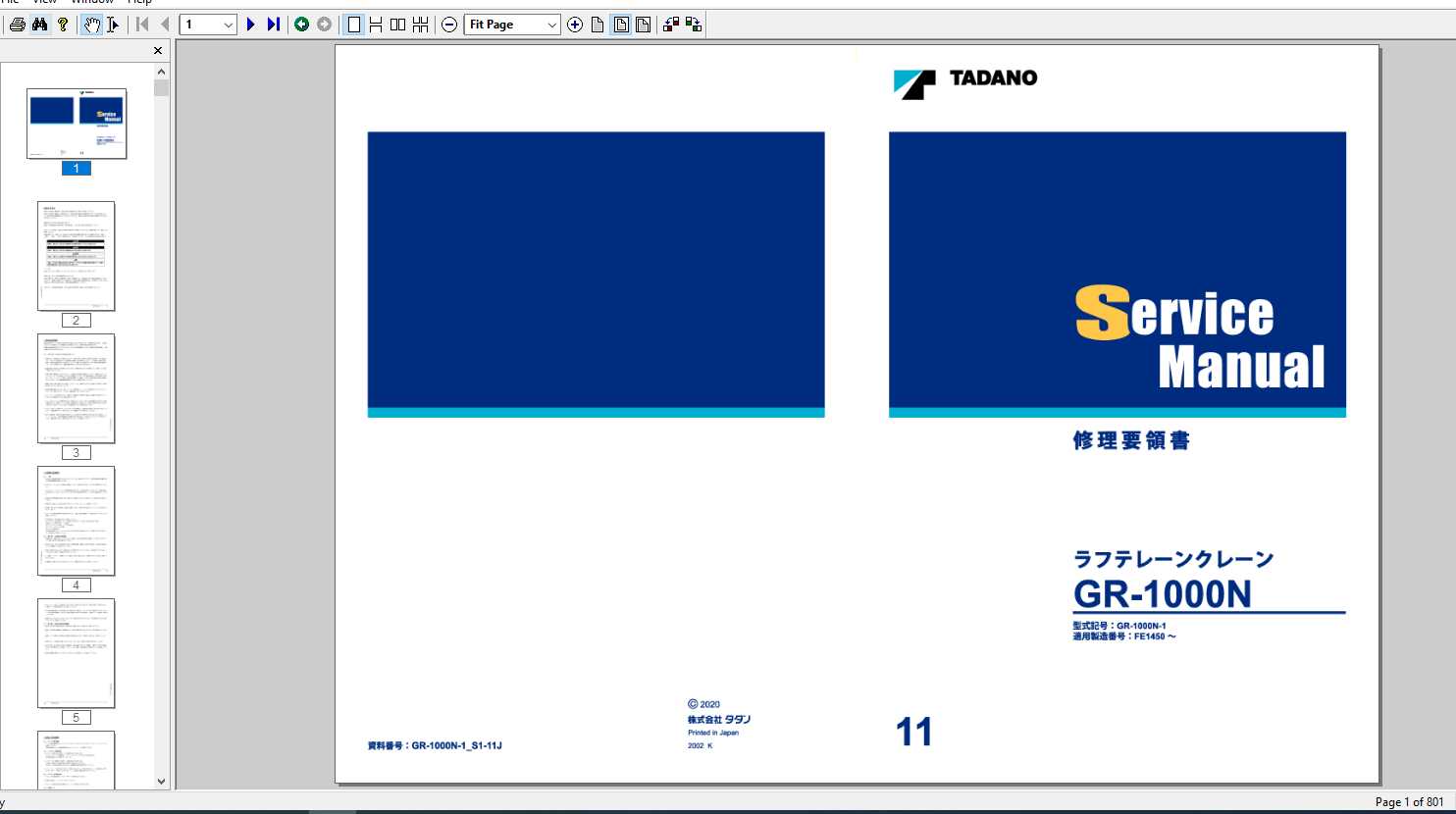Close the thumbnails side panel
Viewport: 1456px width, 814px height.
pos(158,50)
